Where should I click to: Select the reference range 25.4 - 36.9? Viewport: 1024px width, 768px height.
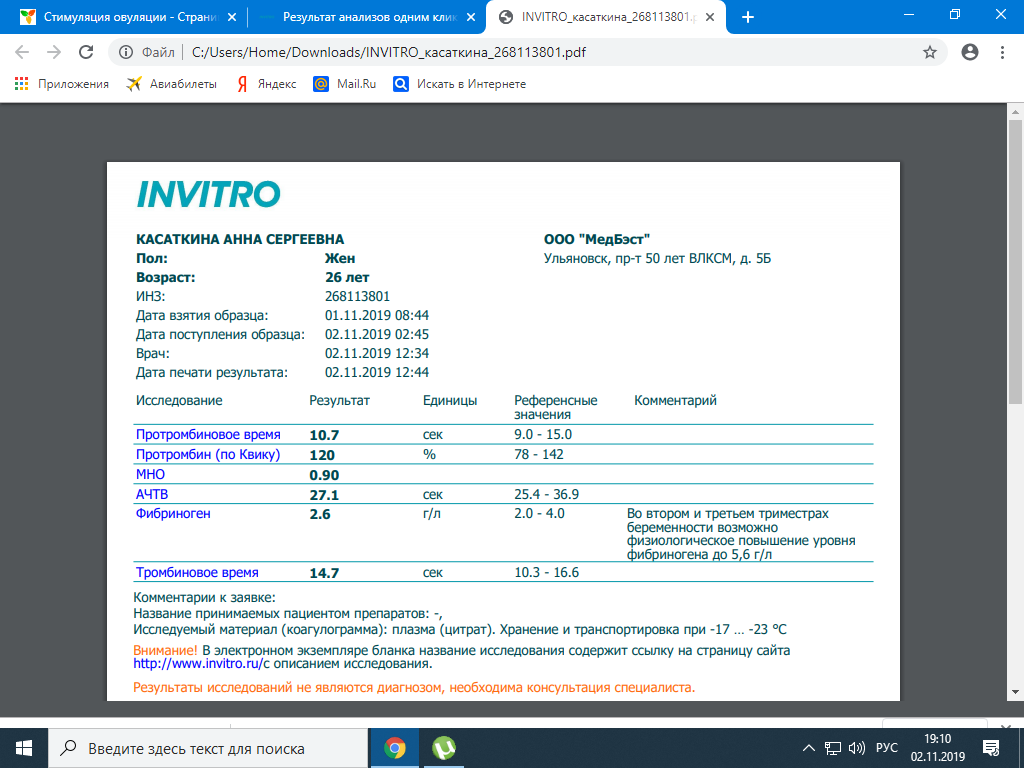(547, 494)
